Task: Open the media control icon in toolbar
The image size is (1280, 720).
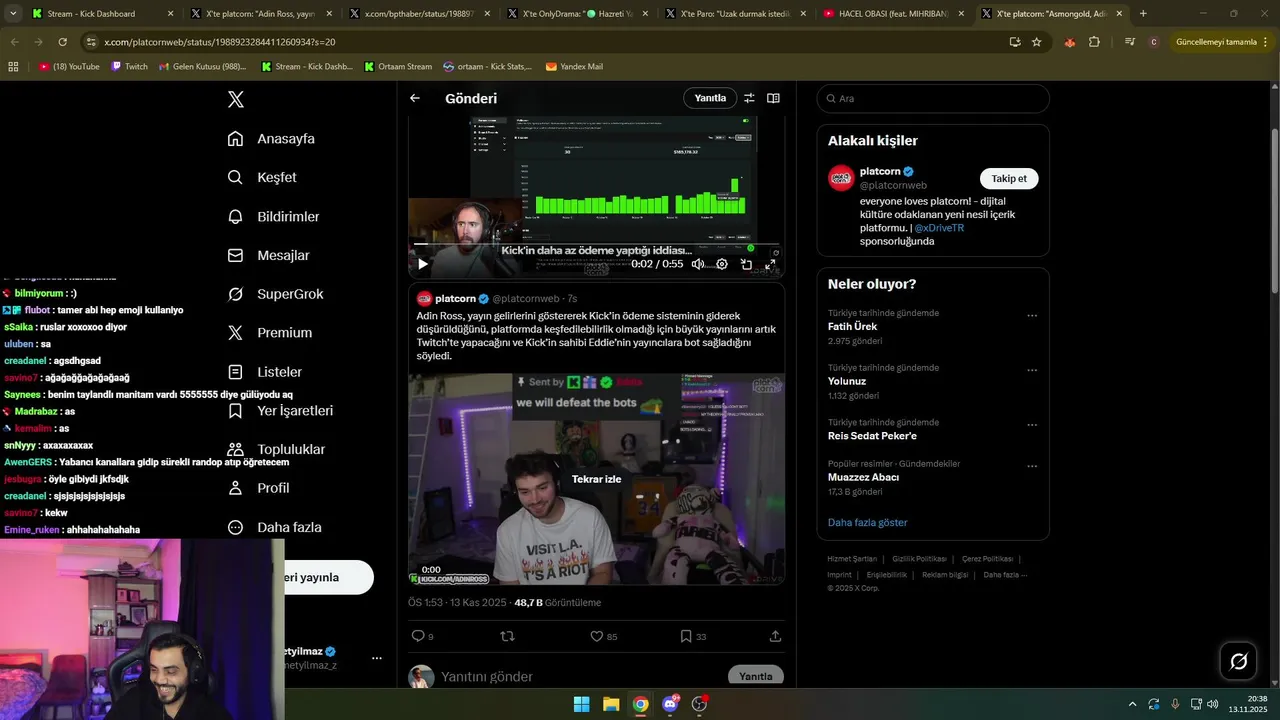Action: [1130, 42]
